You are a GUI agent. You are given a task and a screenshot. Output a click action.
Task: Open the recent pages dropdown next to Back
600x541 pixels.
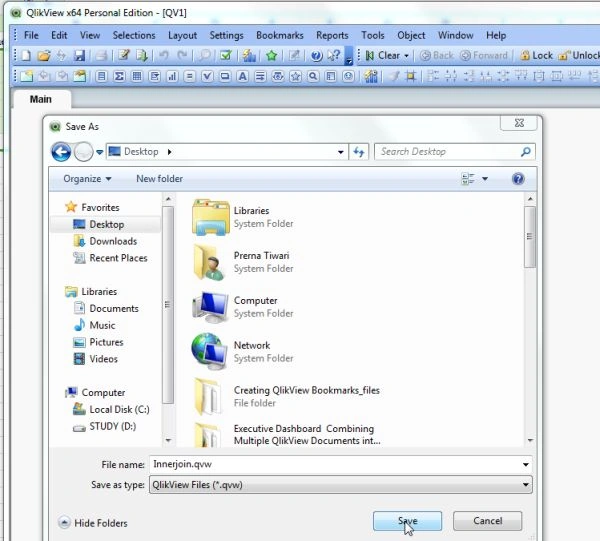99,152
